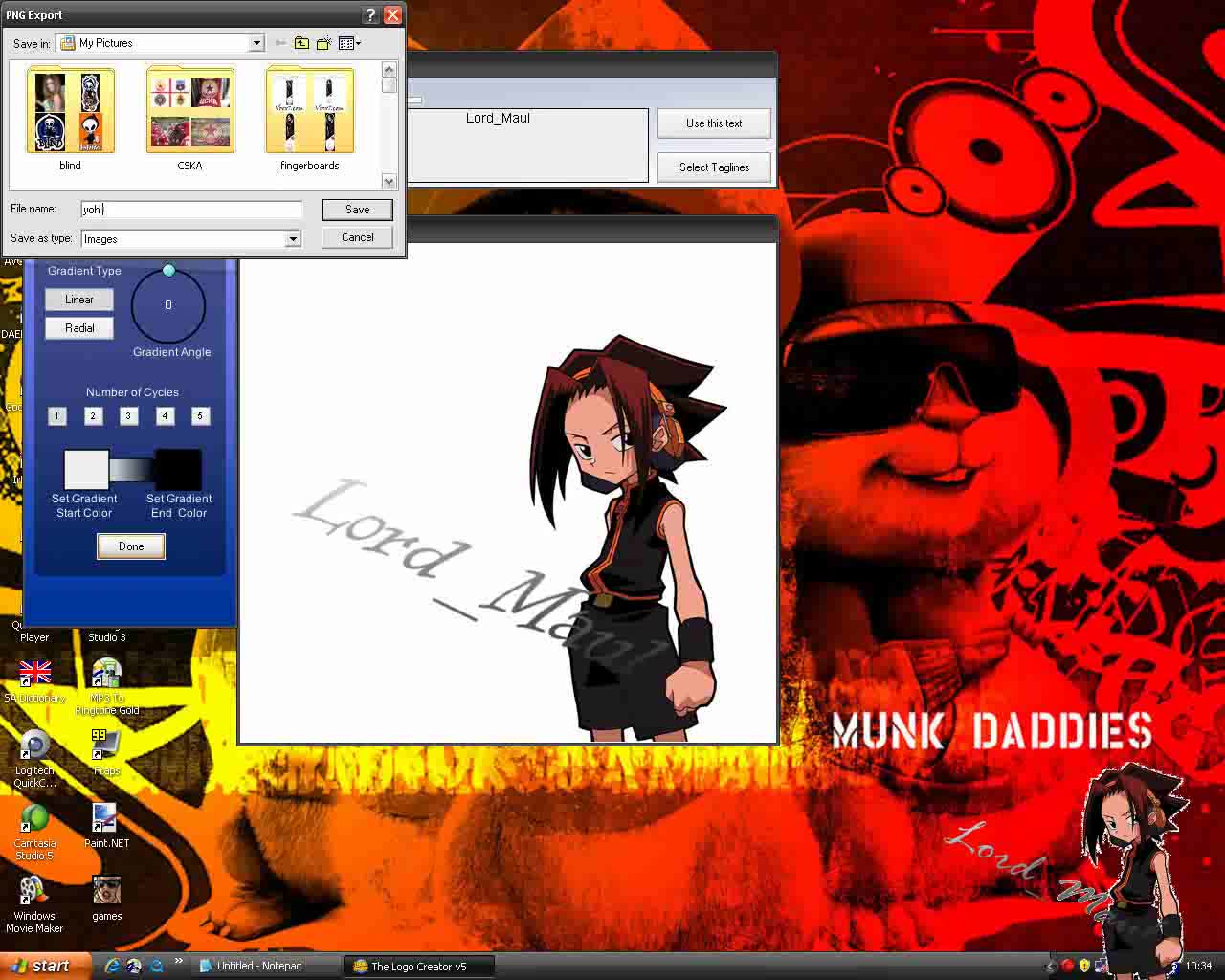Click the back arrow in PNG Export dialog
Image resolution: width=1225 pixels, height=980 pixels.
280,43
